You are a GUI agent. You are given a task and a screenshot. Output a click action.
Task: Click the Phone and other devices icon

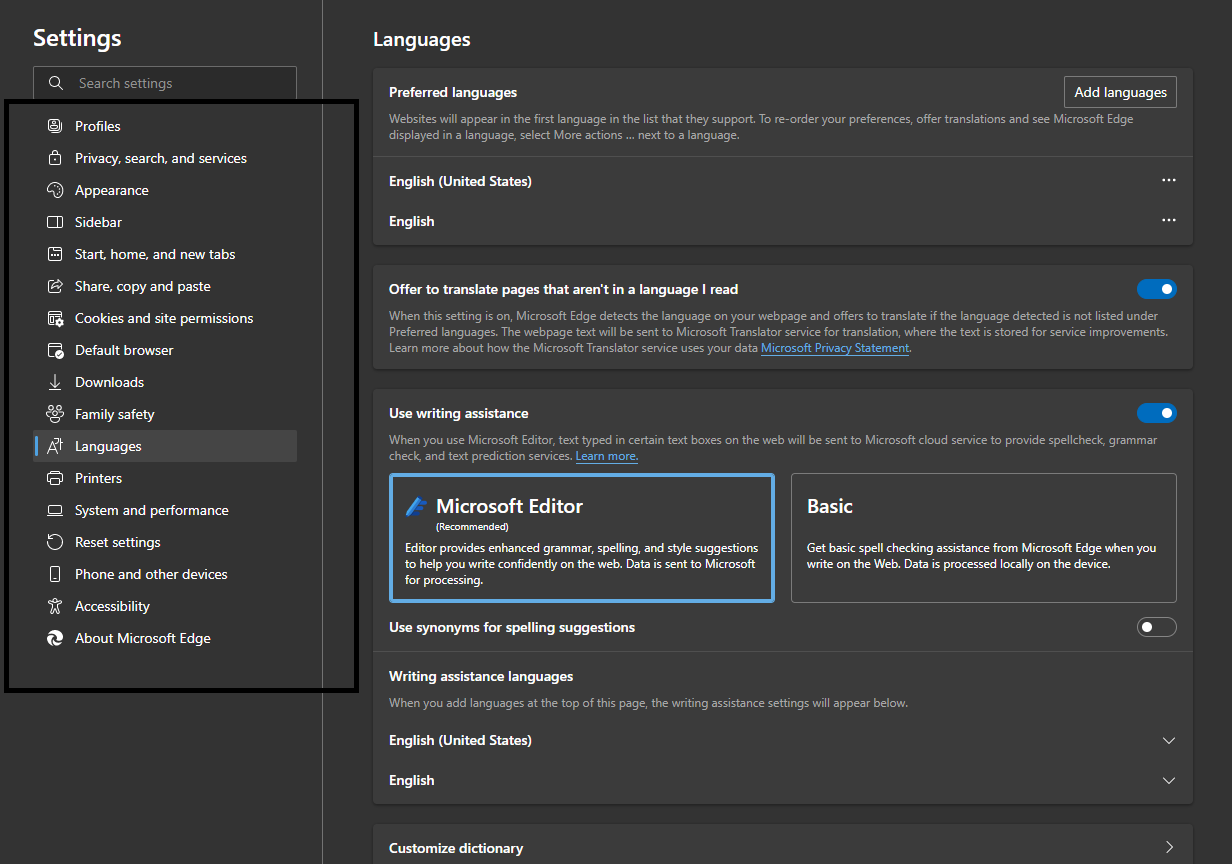55,574
